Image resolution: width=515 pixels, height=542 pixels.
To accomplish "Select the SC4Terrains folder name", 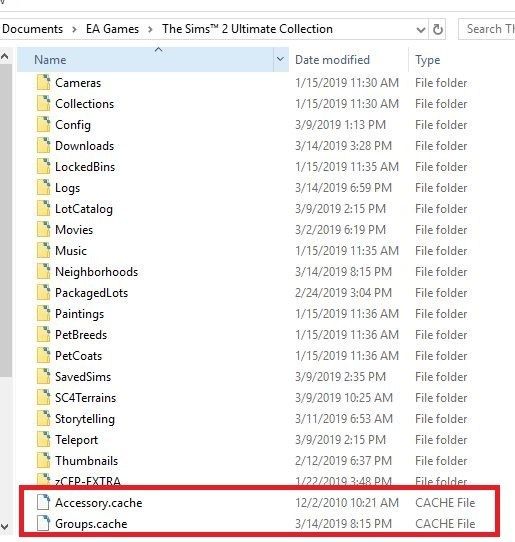I will coord(85,398).
